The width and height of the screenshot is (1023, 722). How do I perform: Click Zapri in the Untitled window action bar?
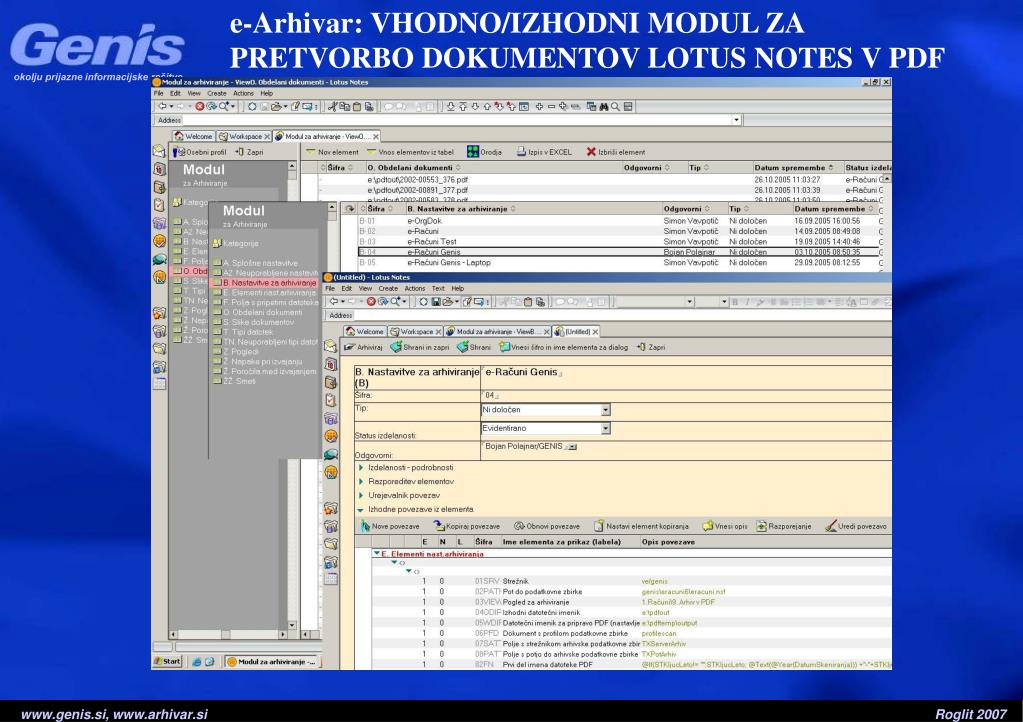[x=651, y=347]
